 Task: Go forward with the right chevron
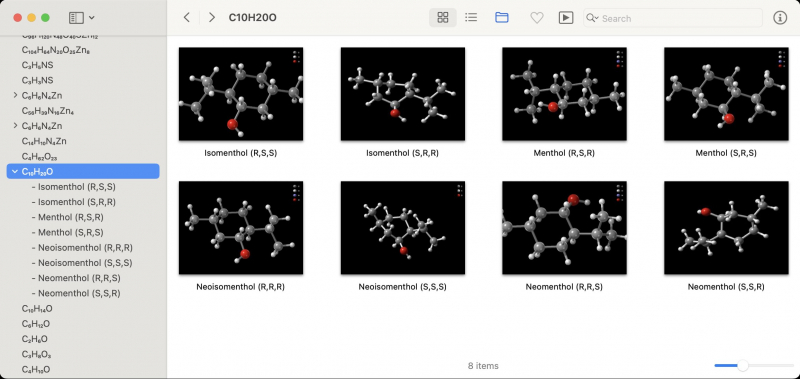click(211, 18)
